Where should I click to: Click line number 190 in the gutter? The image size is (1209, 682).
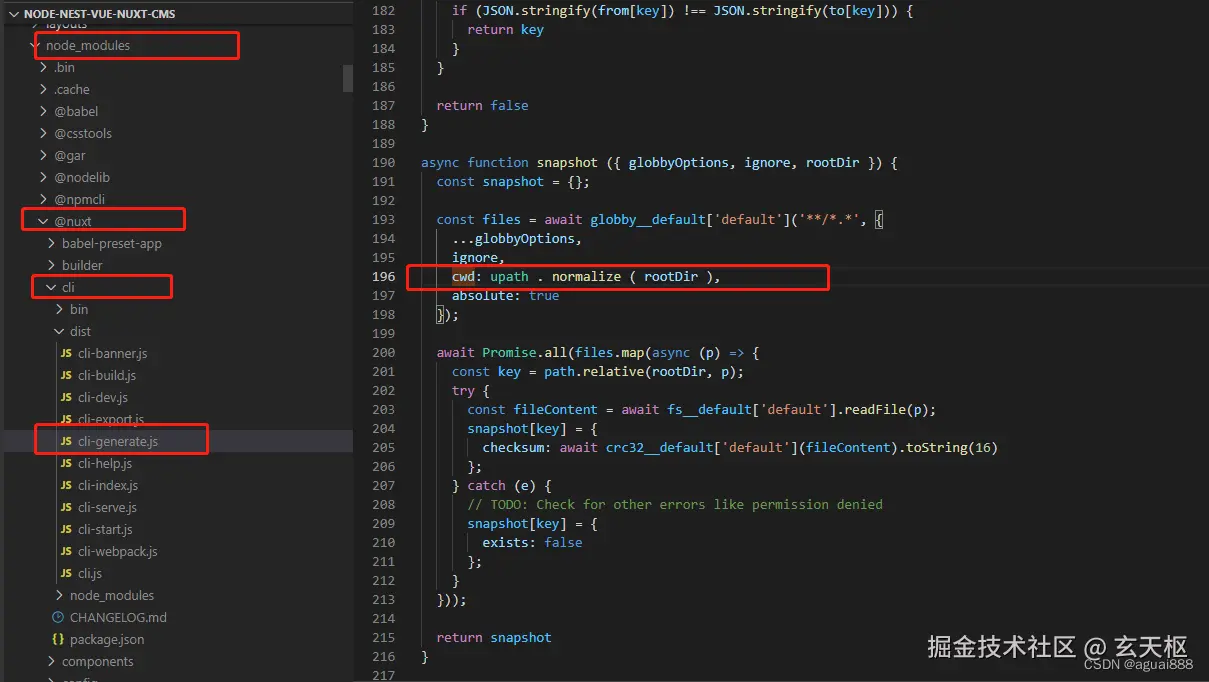(383, 162)
